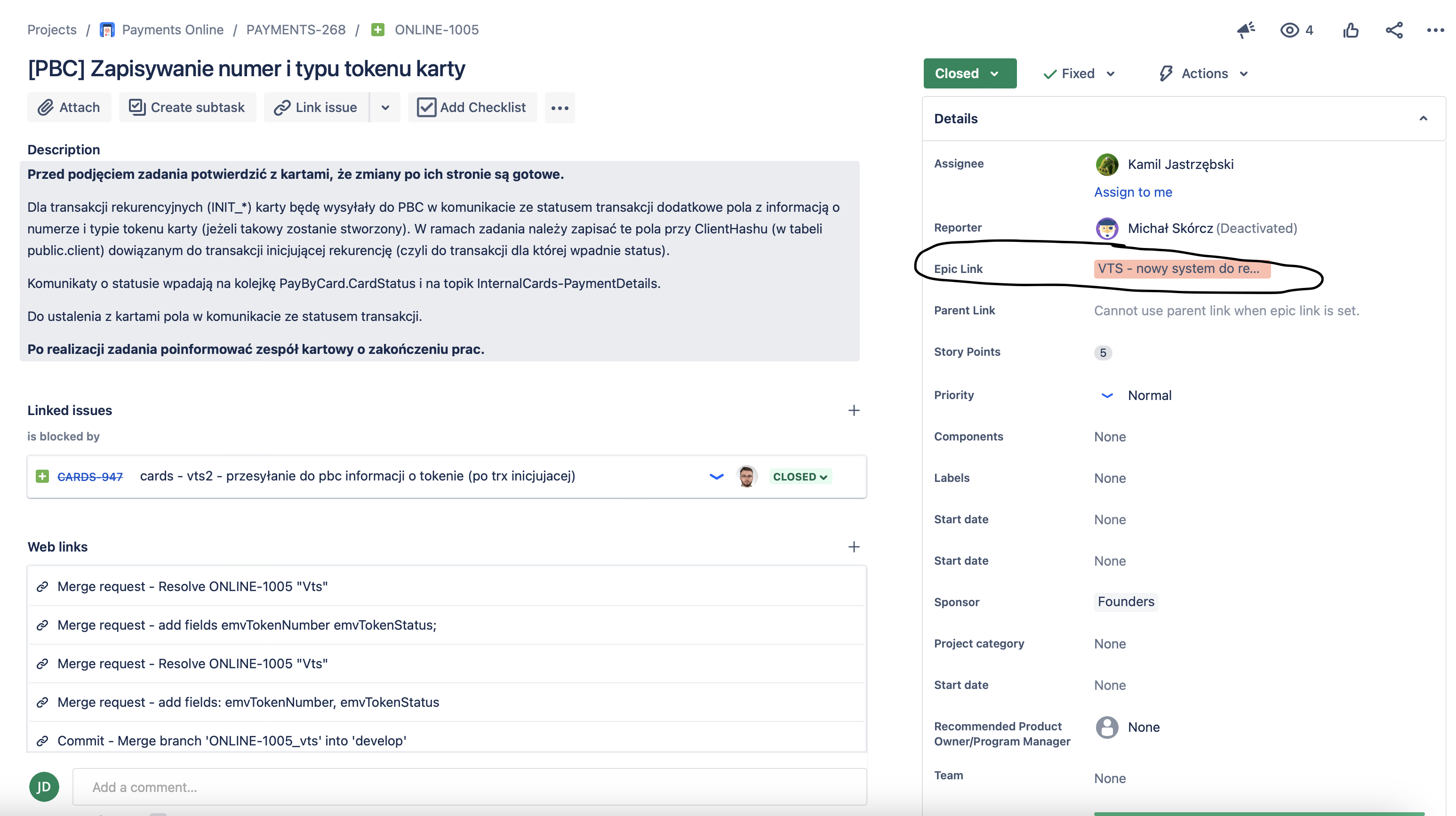This screenshot has width=1456, height=816.
Task: Add a linked issue with plus icon
Action: [854, 410]
